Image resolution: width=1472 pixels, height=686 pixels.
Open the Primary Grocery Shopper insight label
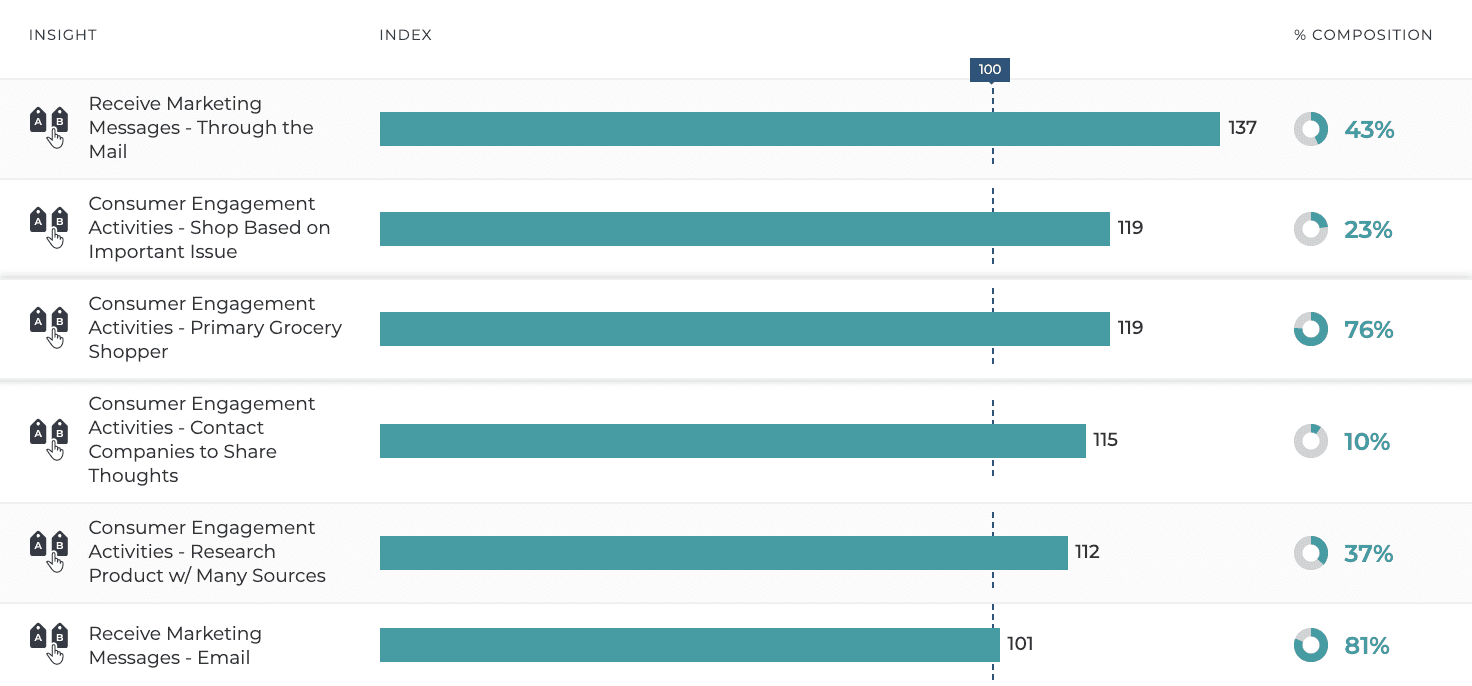tap(215, 328)
